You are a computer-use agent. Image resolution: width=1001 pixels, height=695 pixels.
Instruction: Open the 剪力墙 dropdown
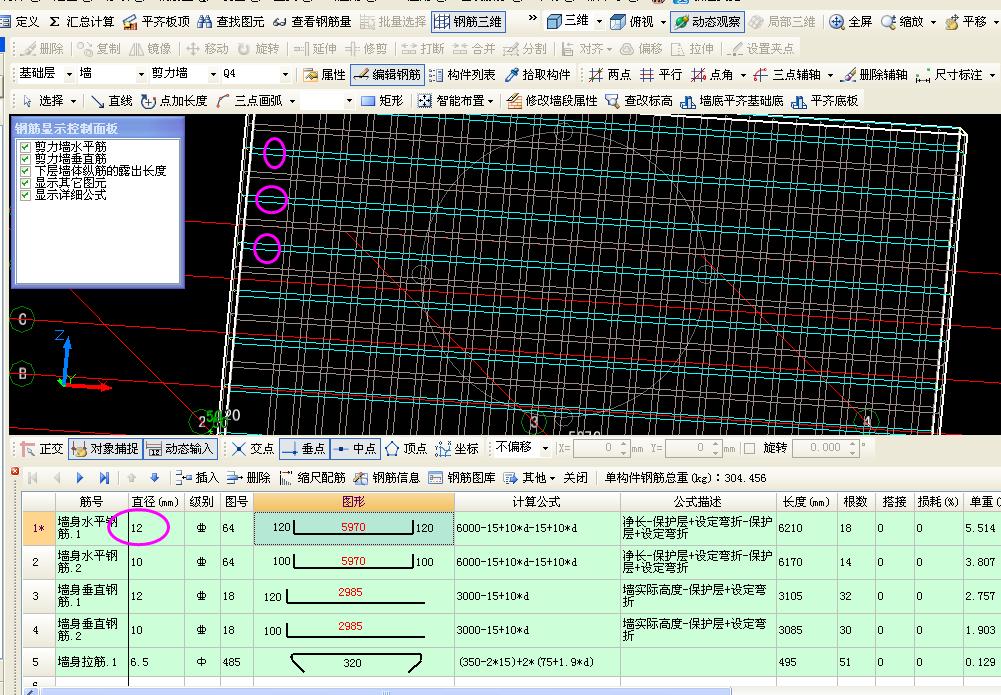click(213, 75)
